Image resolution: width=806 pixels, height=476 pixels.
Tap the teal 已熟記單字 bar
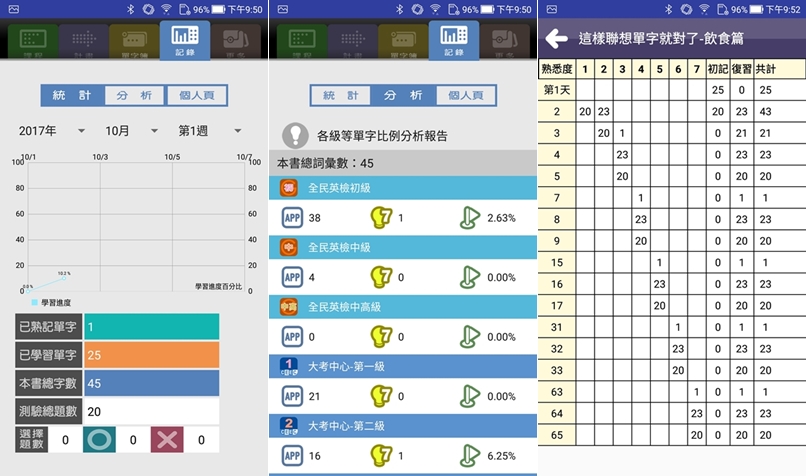click(152, 326)
